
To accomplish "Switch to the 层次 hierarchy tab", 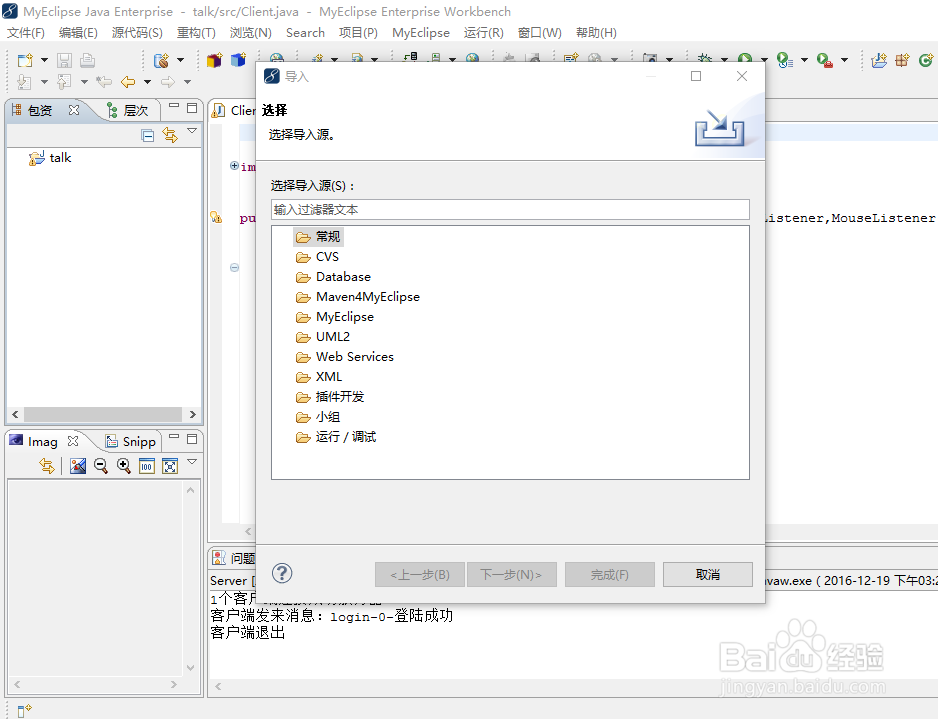I will tap(127, 110).
